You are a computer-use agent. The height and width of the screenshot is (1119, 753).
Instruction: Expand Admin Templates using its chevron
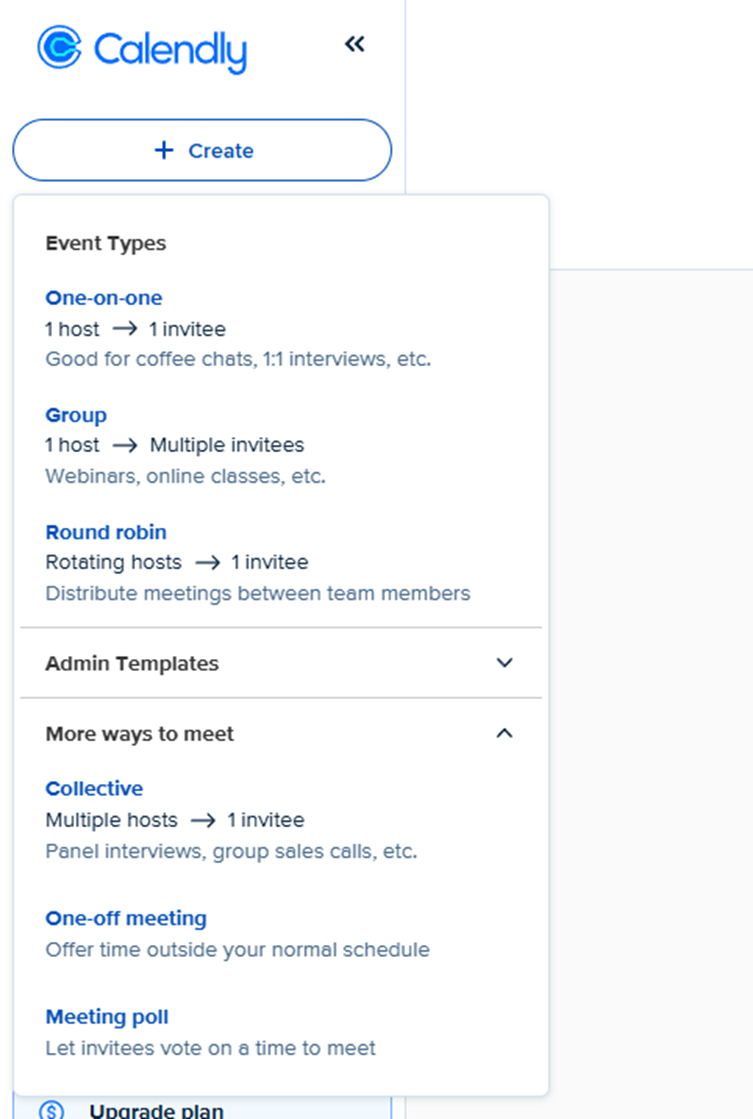coord(504,662)
